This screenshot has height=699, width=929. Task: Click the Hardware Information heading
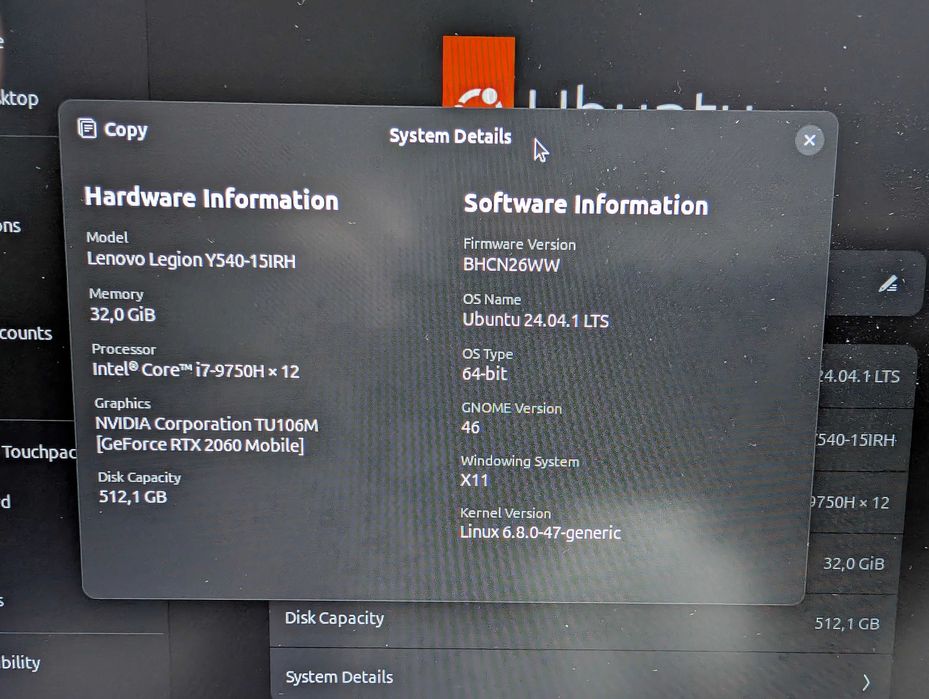click(x=212, y=198)
